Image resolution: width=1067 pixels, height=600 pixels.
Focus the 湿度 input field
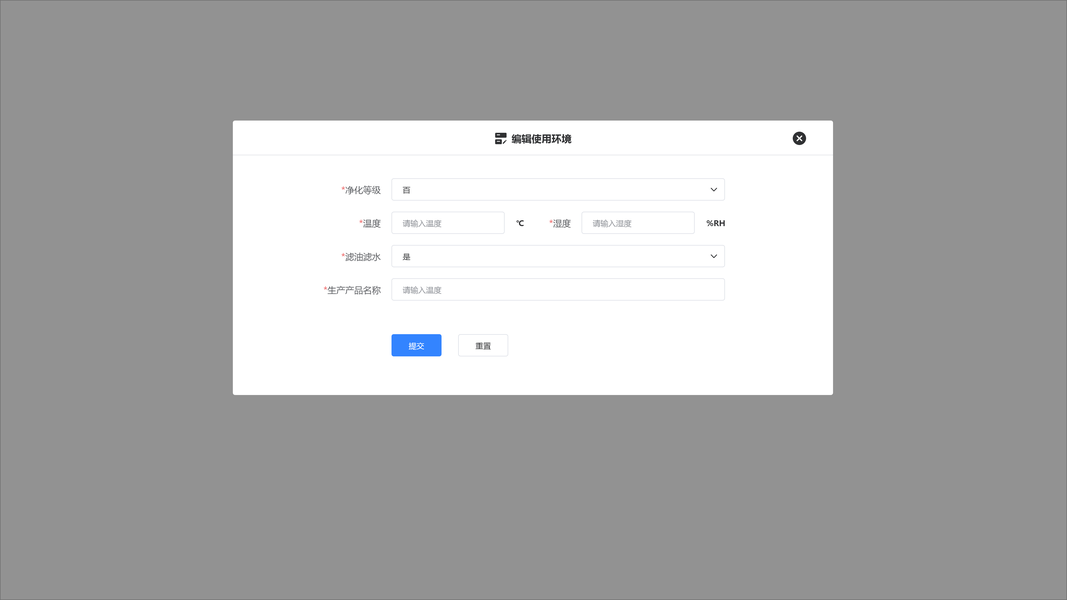(638, 223)
